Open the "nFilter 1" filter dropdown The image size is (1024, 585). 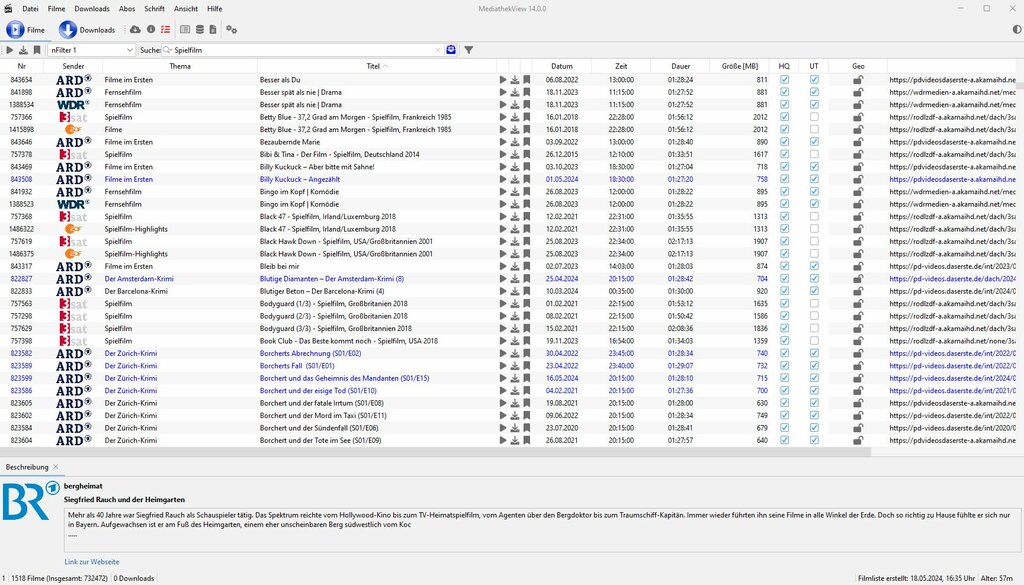pos(91,50)
